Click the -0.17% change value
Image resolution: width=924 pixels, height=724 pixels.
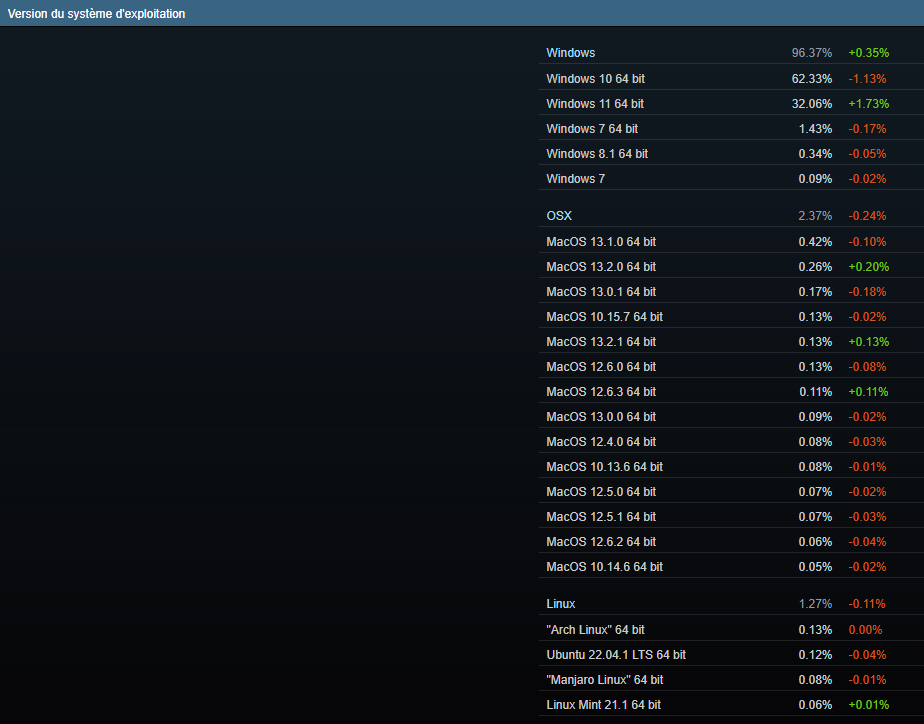(867, 128)
